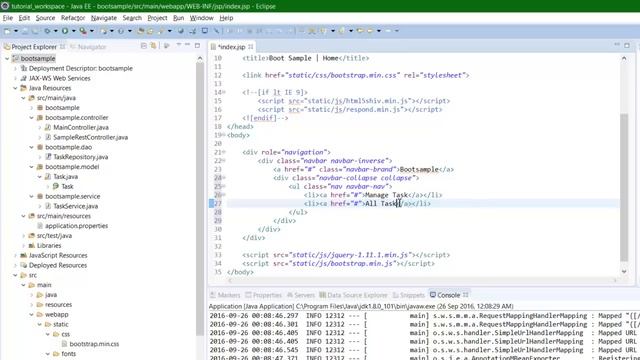Click the Run External Tools icon

pos(83,31)
